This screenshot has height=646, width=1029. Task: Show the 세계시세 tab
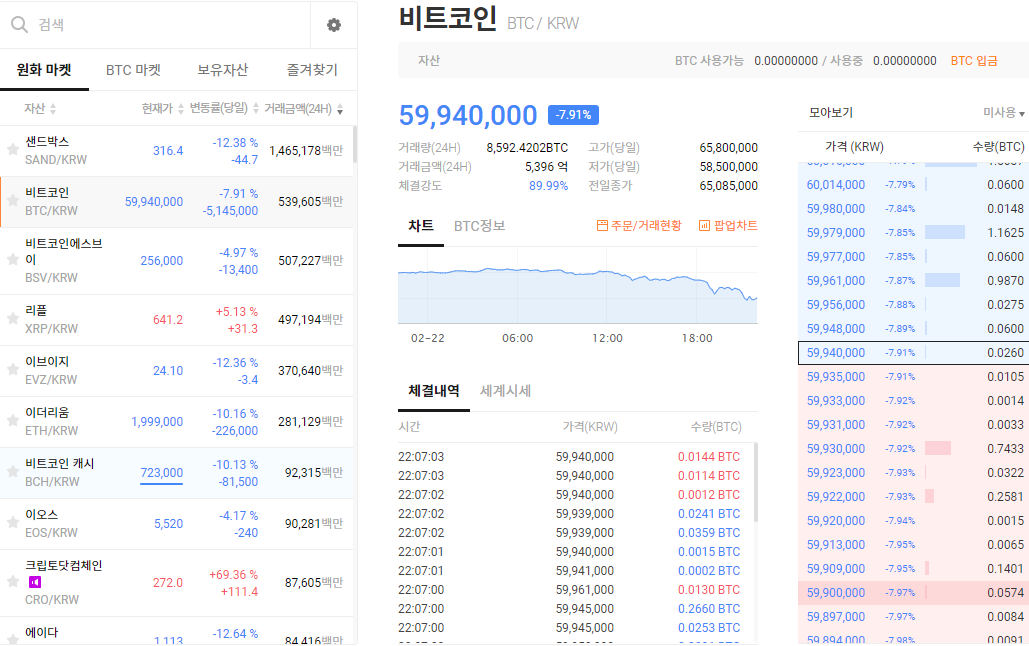tap(505, 391)
